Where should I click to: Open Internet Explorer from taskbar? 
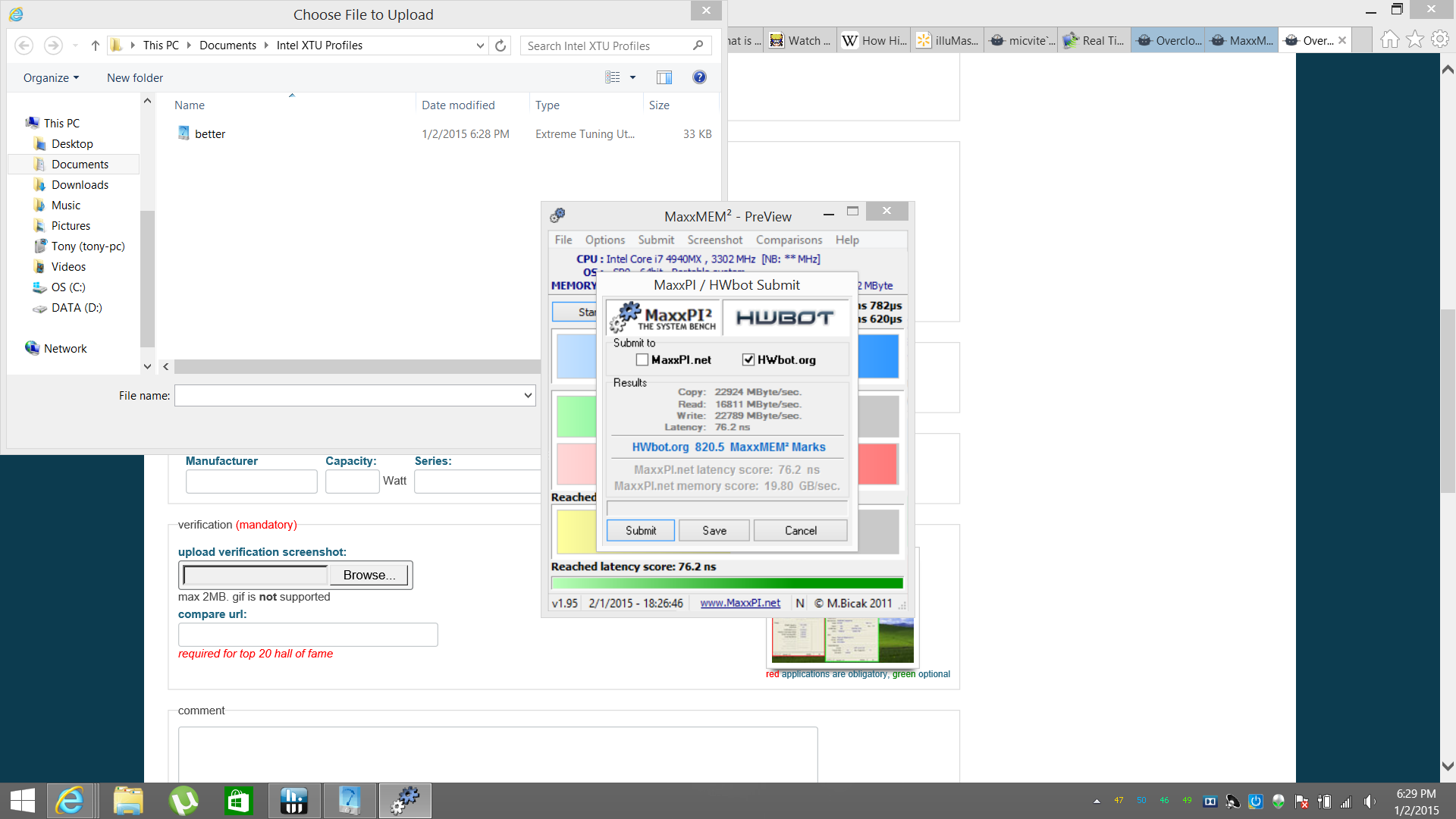click(71, 801)
